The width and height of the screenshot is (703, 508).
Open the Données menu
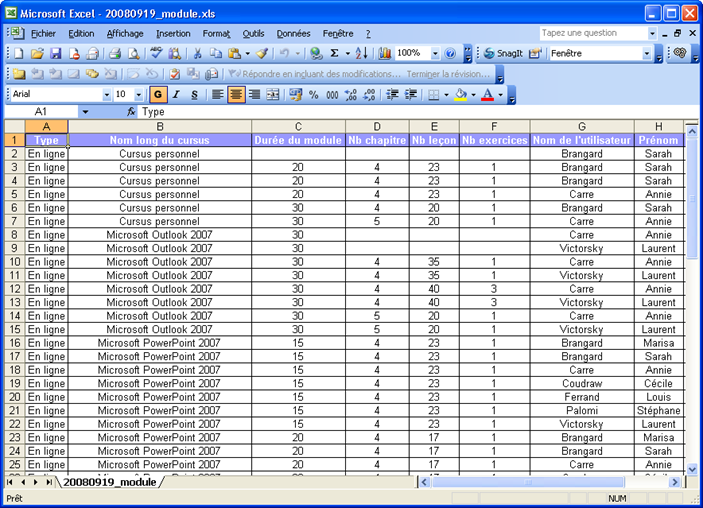click(293, 33)
